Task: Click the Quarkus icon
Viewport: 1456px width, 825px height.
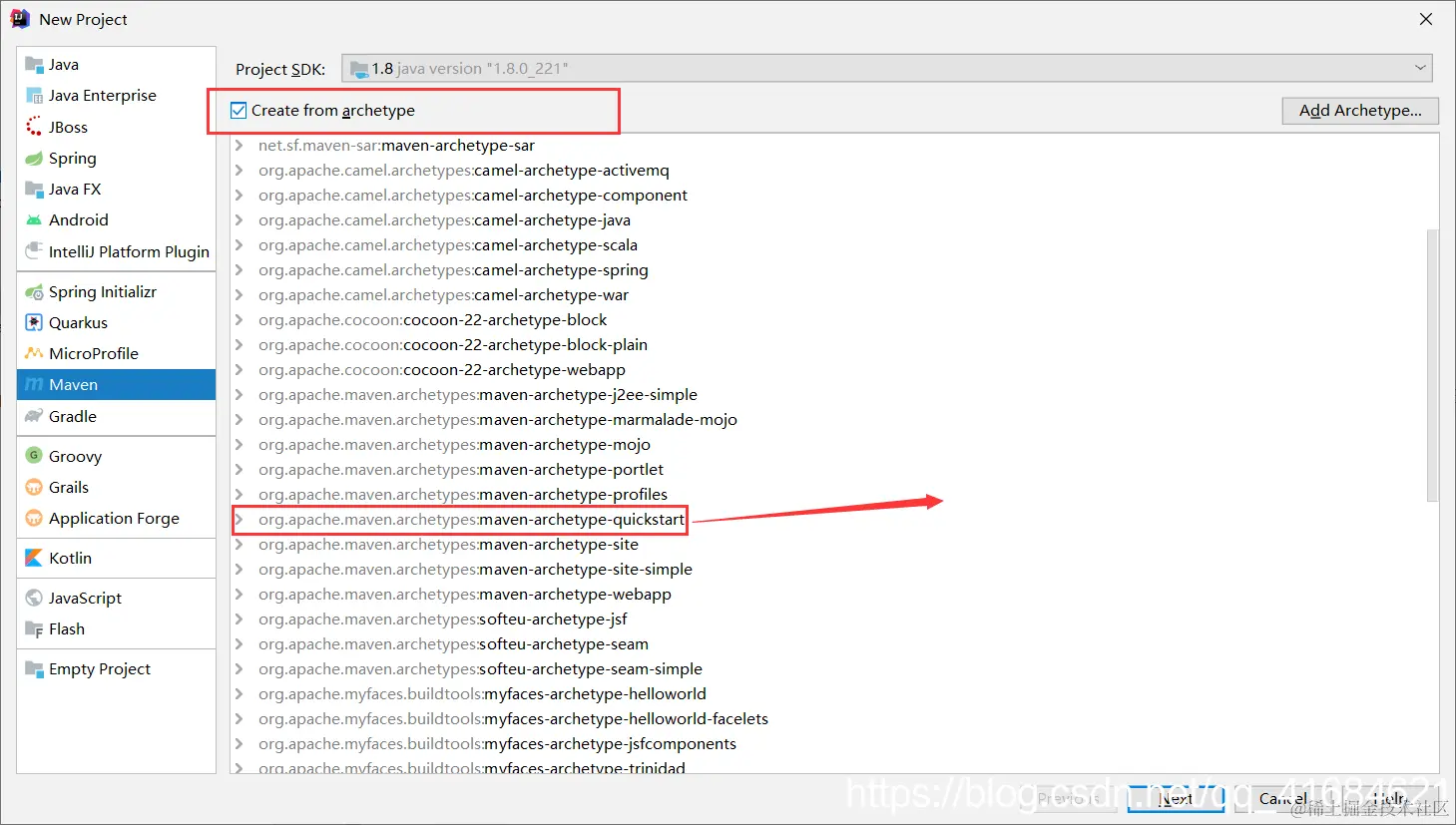Action: point(34,322)
